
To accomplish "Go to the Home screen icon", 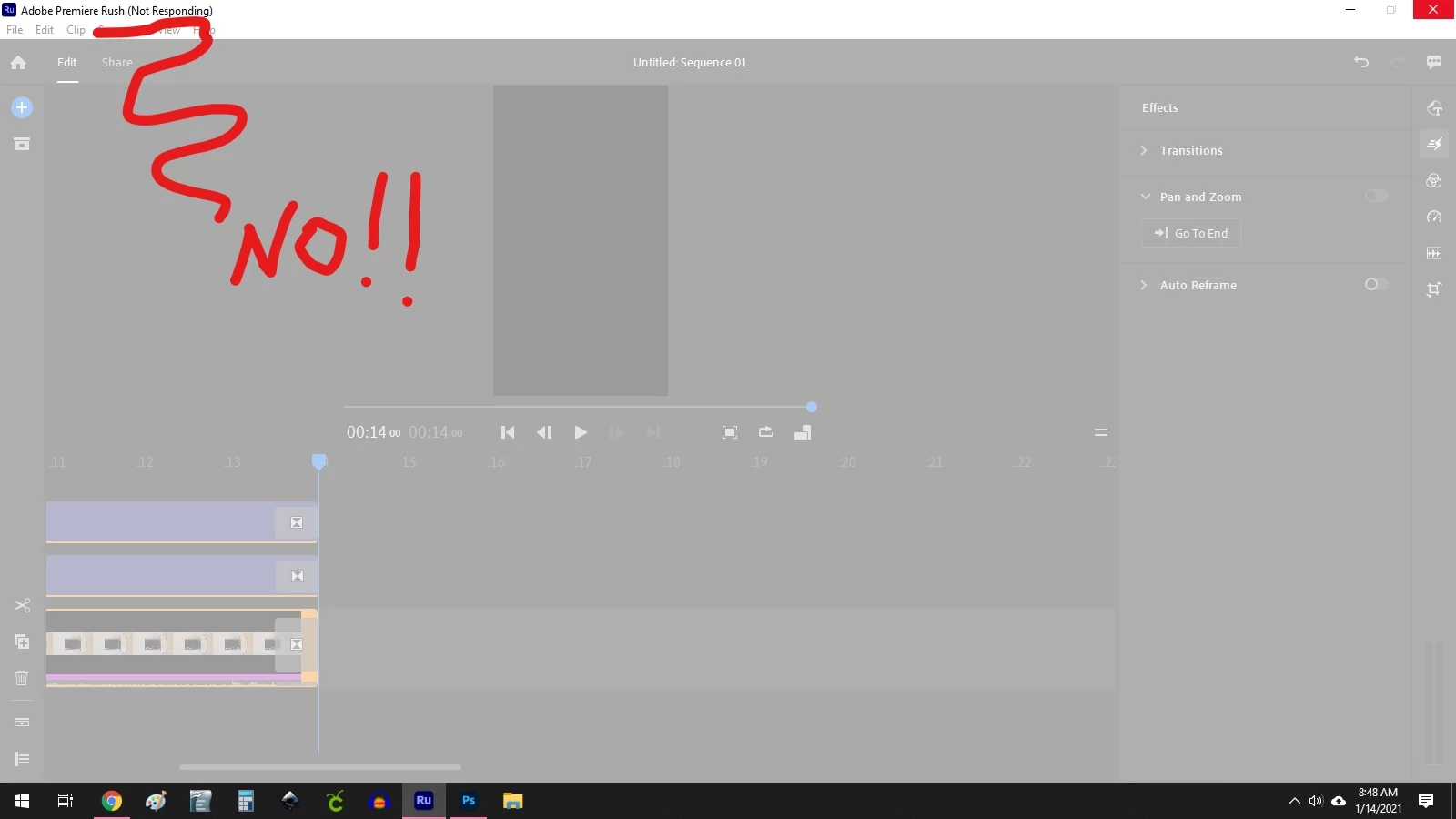I will tap(18, 63).
